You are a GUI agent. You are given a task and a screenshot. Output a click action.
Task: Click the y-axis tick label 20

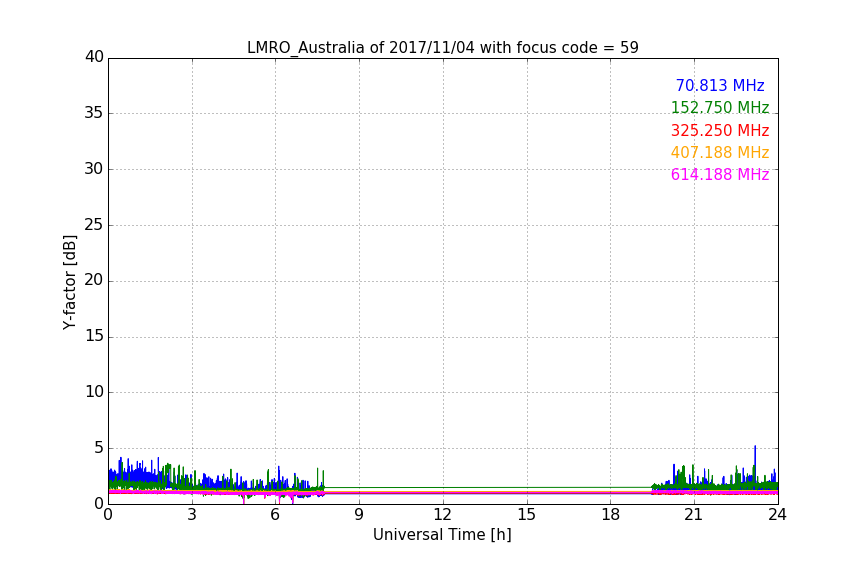(94, 280)
